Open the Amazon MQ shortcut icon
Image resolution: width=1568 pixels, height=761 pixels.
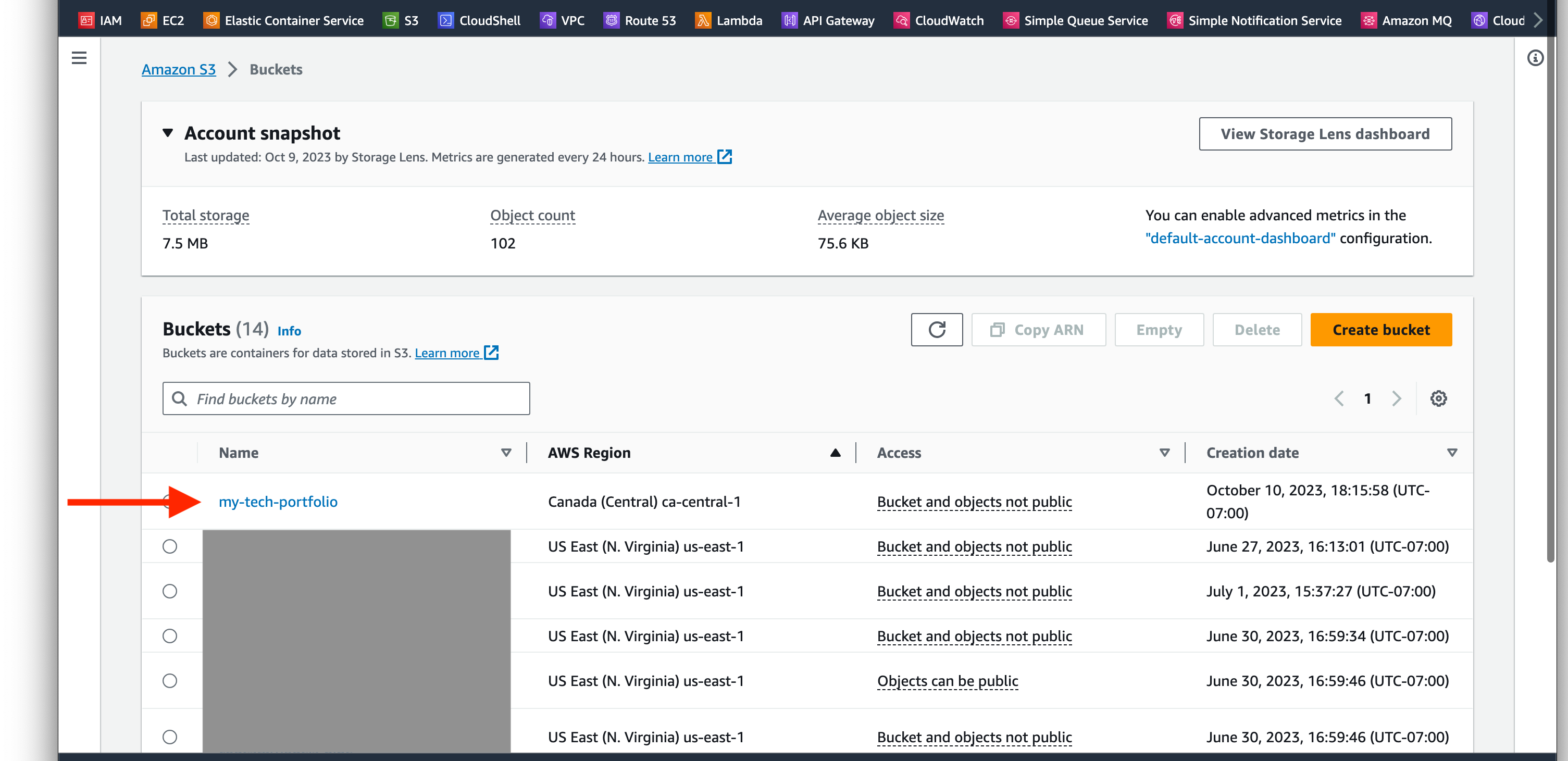tap(1368, 20)
